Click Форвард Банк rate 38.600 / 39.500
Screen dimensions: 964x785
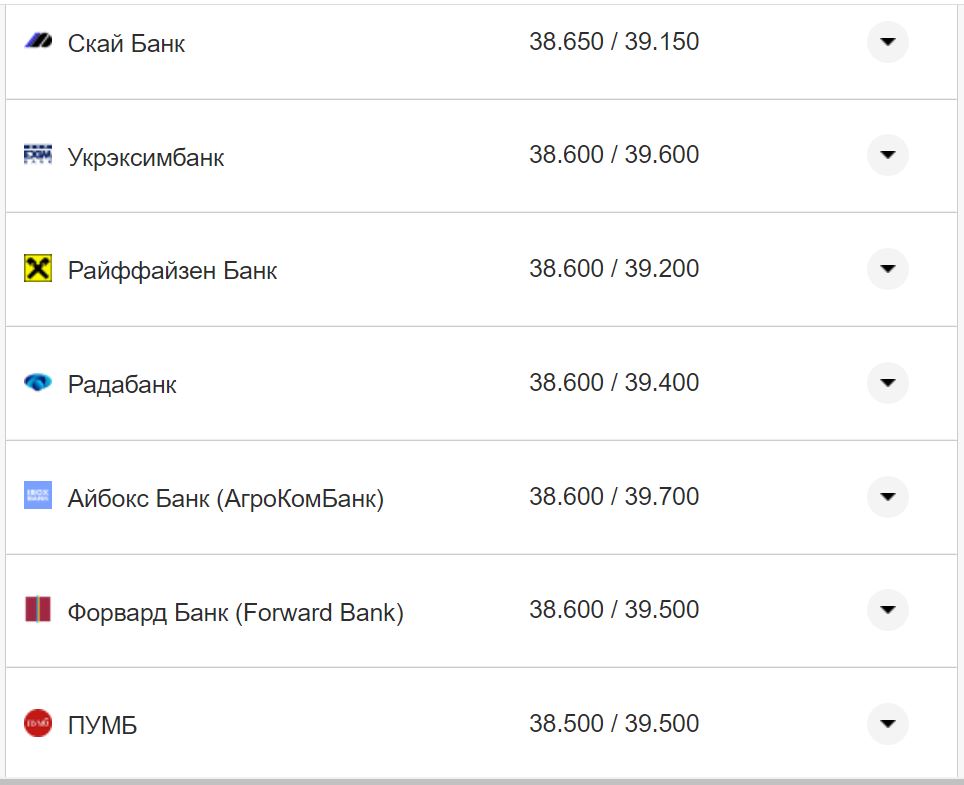point(614,610)
